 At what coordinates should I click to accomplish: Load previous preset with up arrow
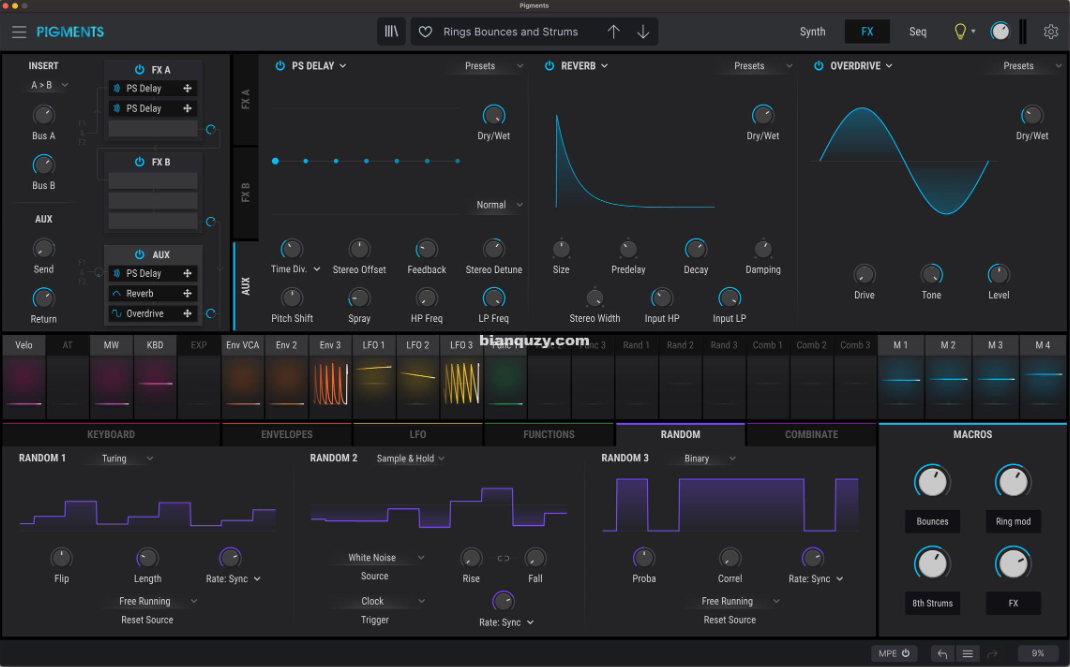pos(613,31)
